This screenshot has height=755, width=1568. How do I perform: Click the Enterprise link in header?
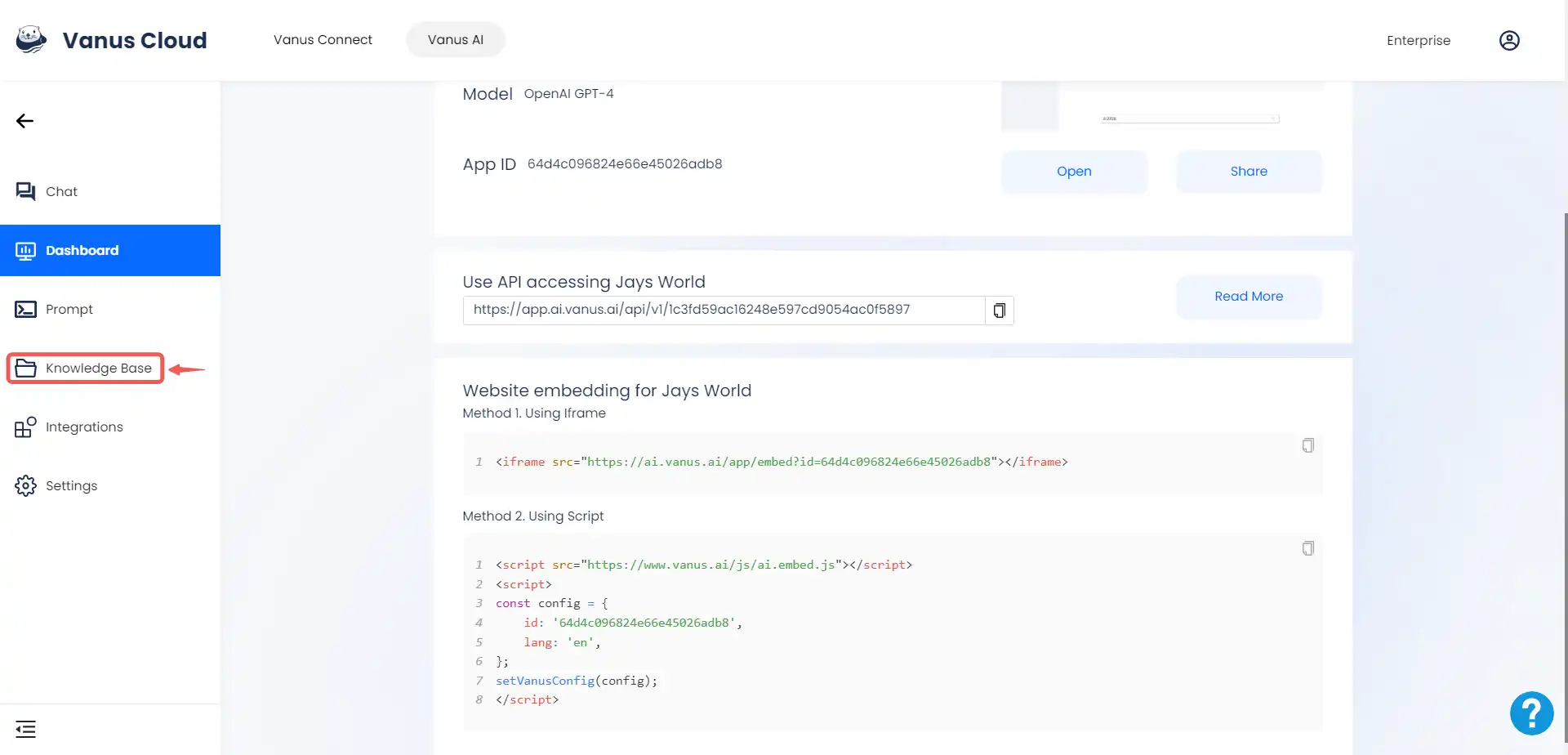[x=1419, y=40]
